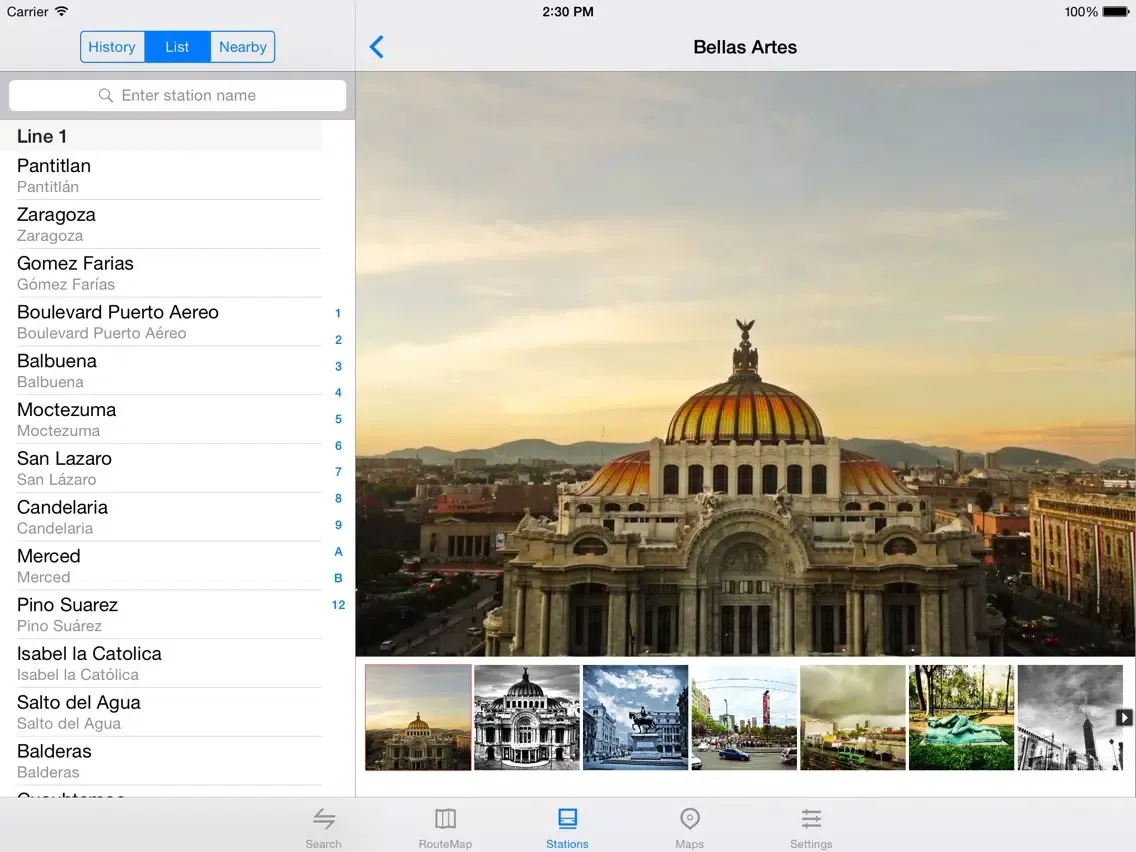Tap the 2:30 PM clock
The width and height of the screenshot is (1136, 852).
[568, 12]
